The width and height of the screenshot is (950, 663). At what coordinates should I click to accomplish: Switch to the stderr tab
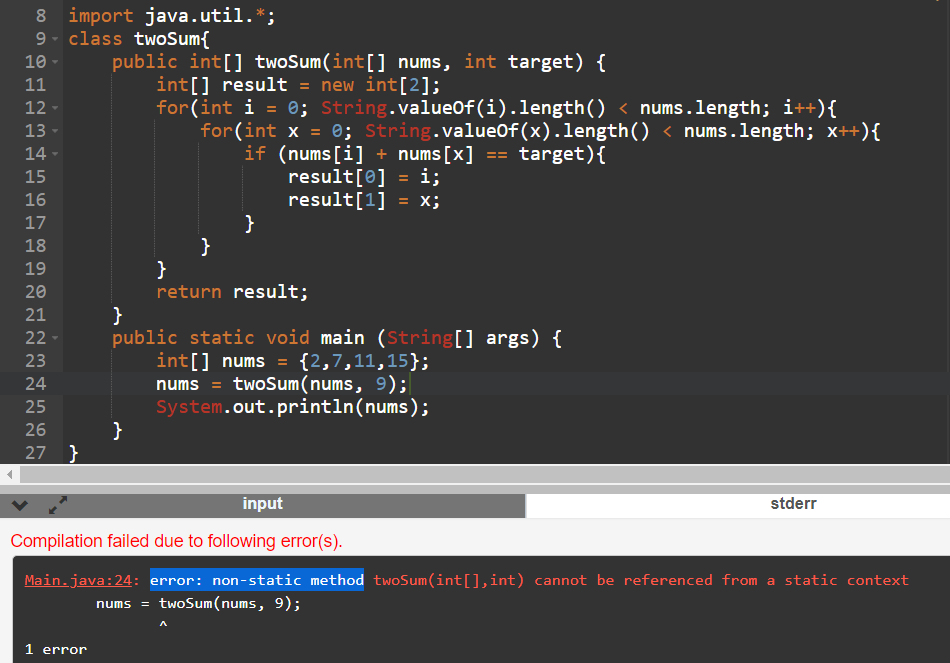tap(793, 504)
